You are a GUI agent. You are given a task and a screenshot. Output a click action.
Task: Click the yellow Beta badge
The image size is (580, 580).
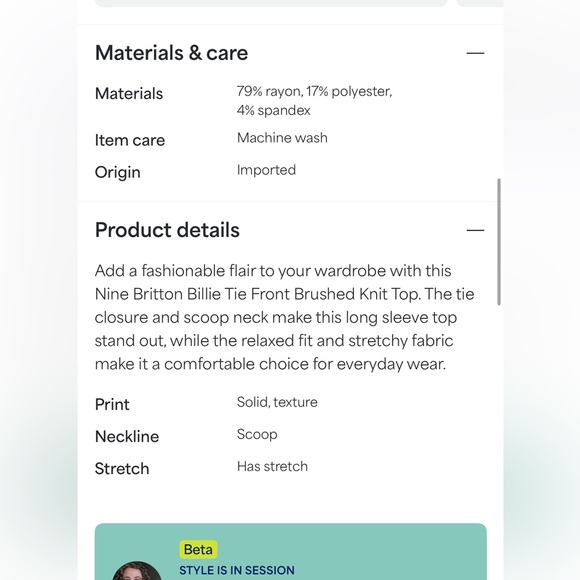pyautogui.click(x=198, y=550)
